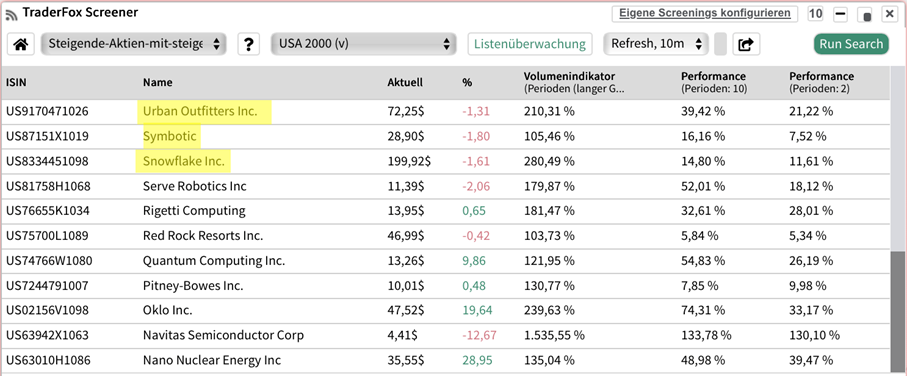
Task: Sort by the Aktuell column header
Action: (405, 83)
